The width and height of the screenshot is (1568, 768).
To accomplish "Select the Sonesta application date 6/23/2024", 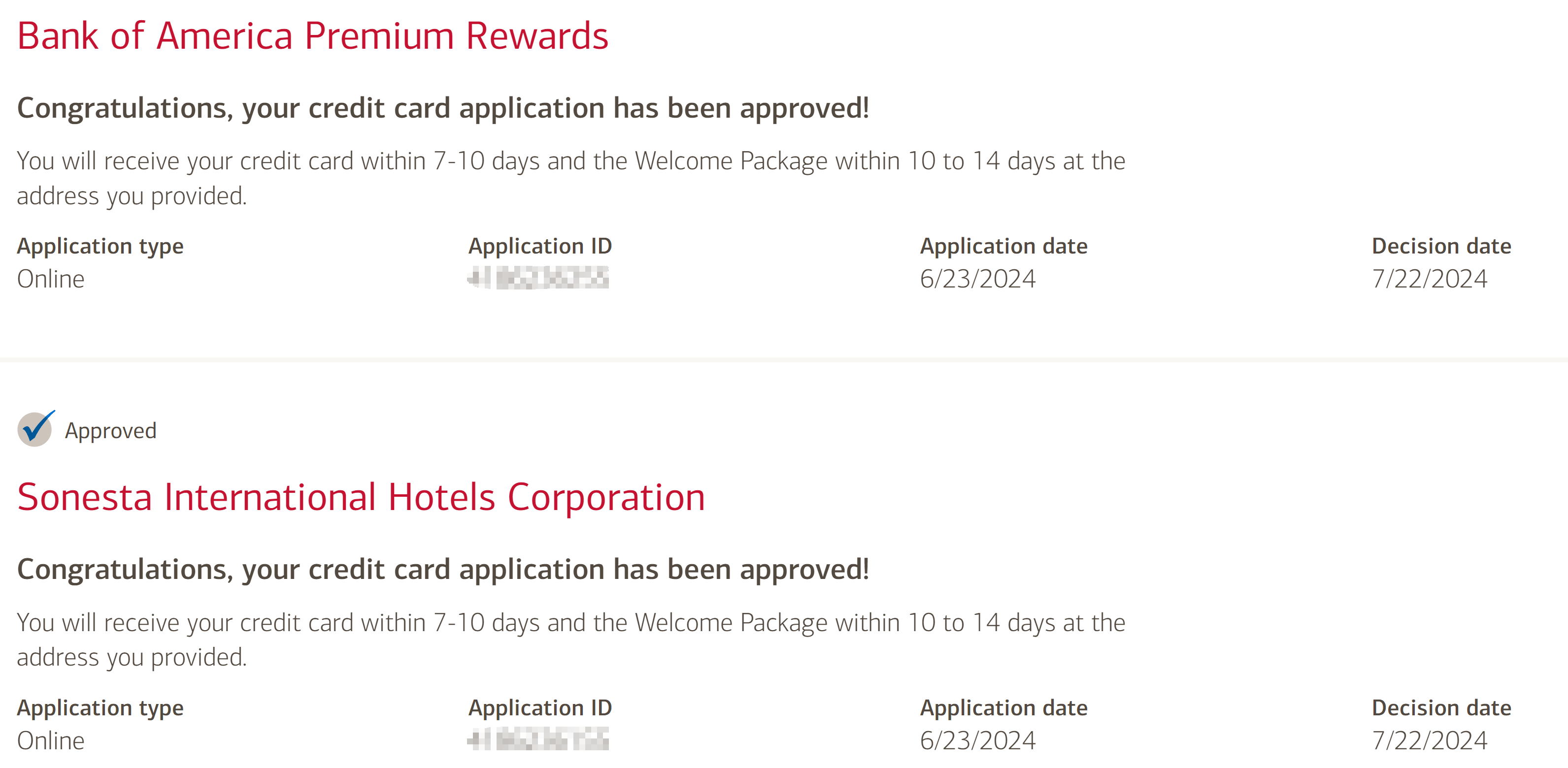I will (x=977, y=740).
